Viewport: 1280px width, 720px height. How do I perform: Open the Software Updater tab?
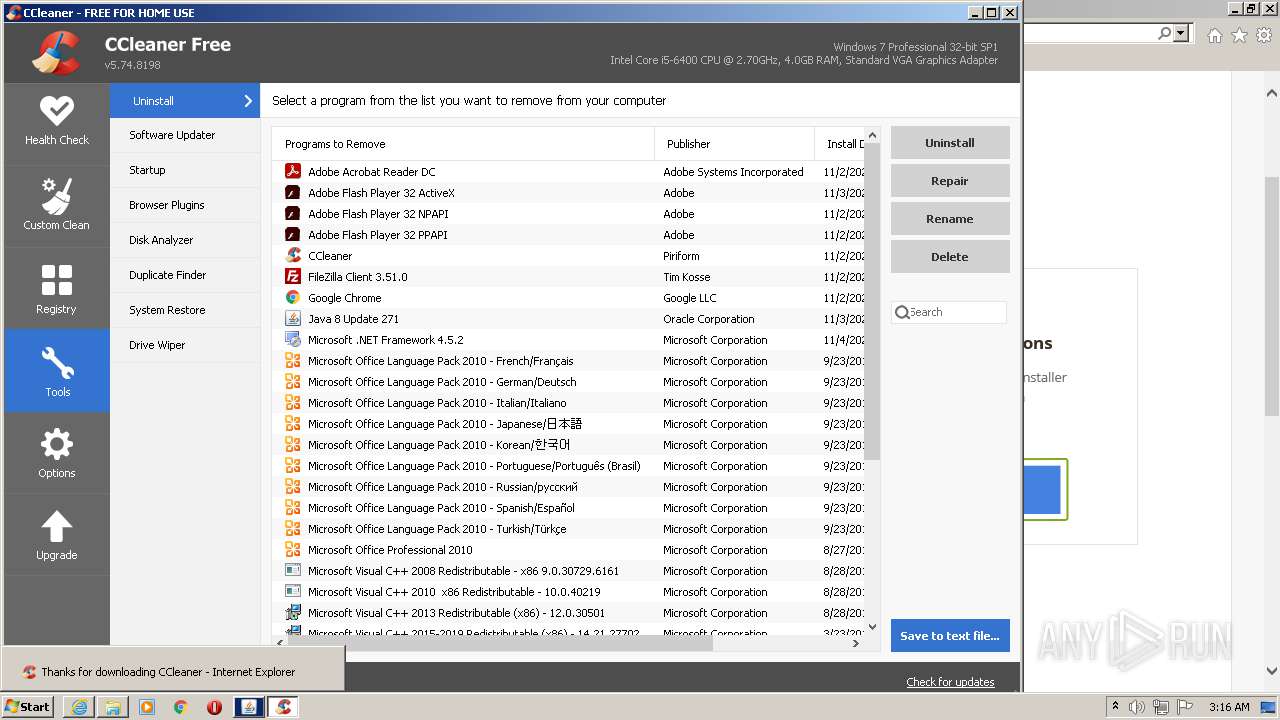point(185,135)
